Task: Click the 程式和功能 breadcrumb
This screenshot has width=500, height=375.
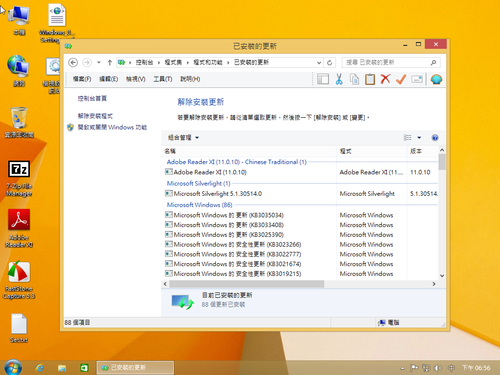Action: [x=208, y=62]
